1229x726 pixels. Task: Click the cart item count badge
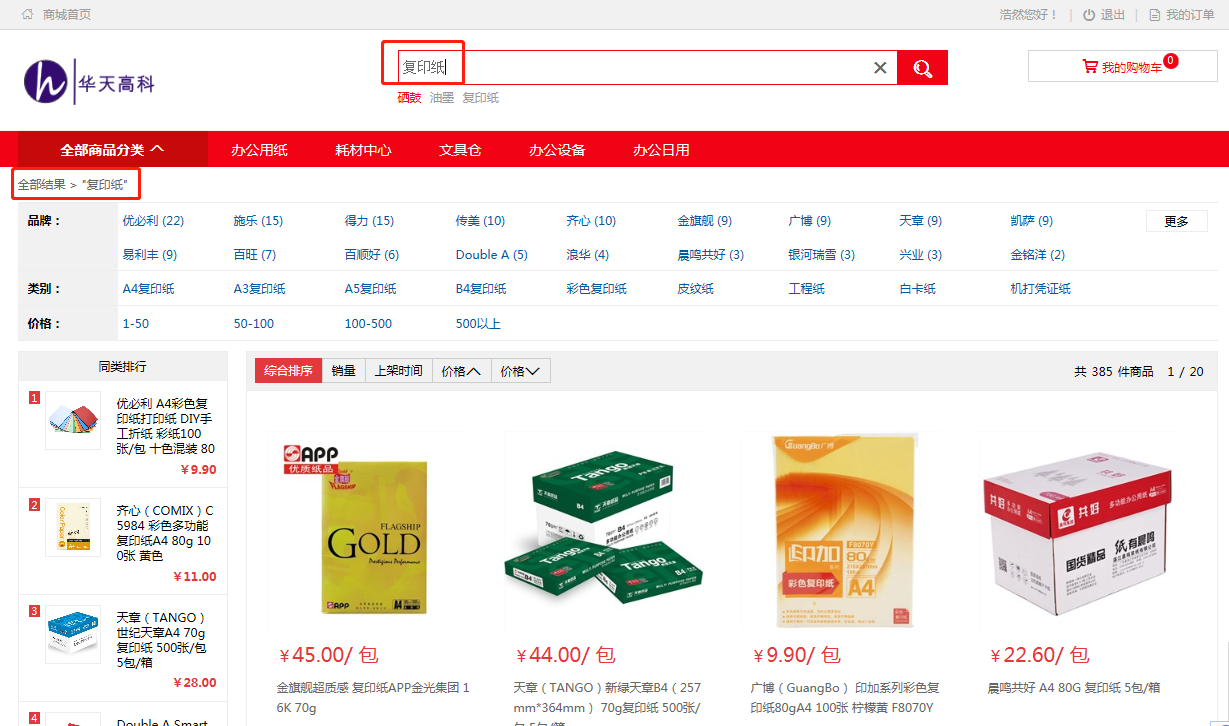coord(1170,61)
